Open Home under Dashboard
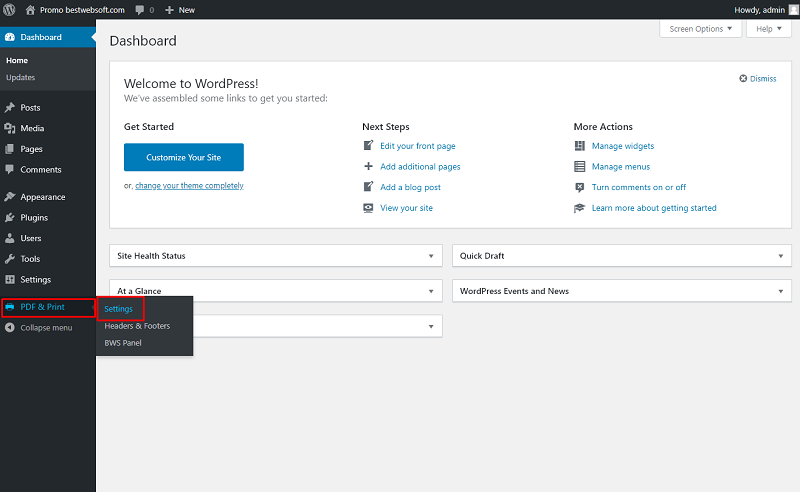 (17, 60)
